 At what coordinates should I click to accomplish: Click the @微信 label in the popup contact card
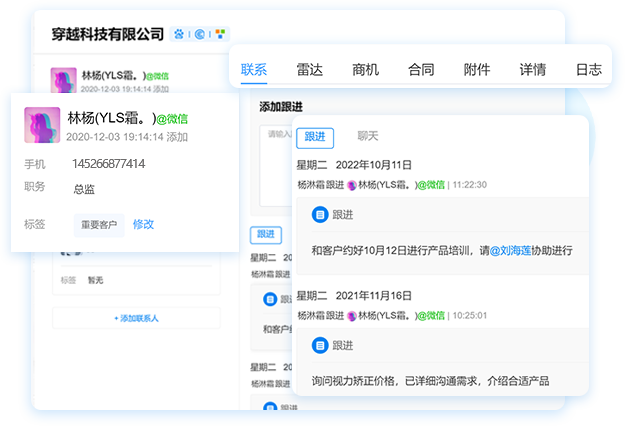pos(172,119)
